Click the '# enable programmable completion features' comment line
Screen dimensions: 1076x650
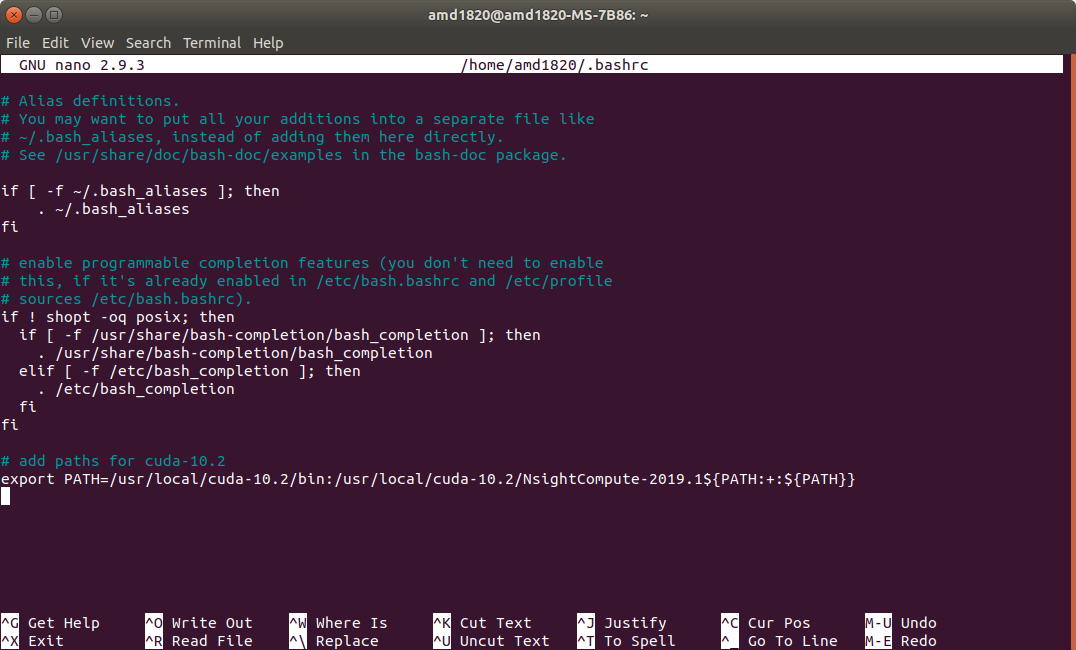pos(303,263)
